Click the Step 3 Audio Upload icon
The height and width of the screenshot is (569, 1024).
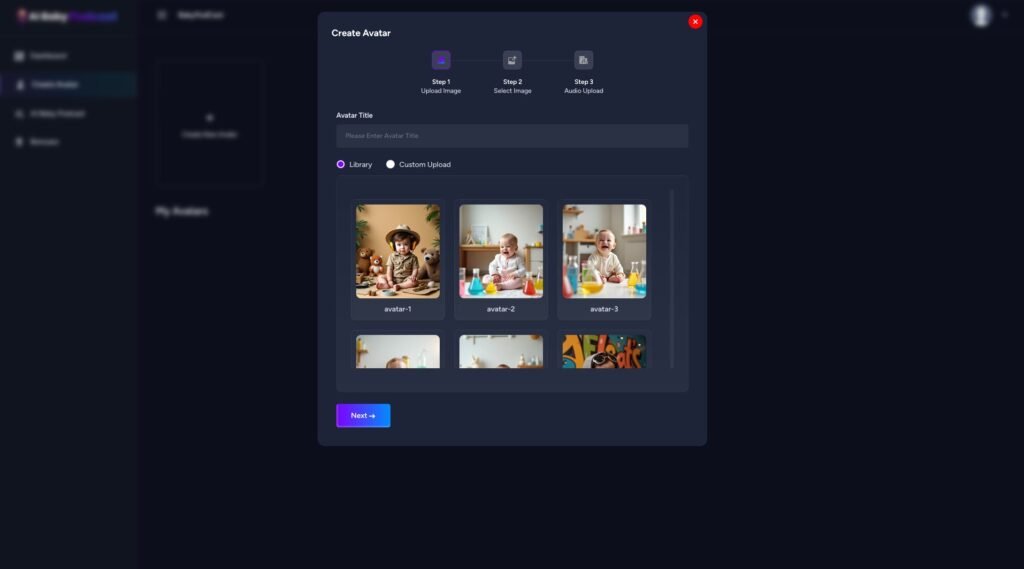pos(583,60)
